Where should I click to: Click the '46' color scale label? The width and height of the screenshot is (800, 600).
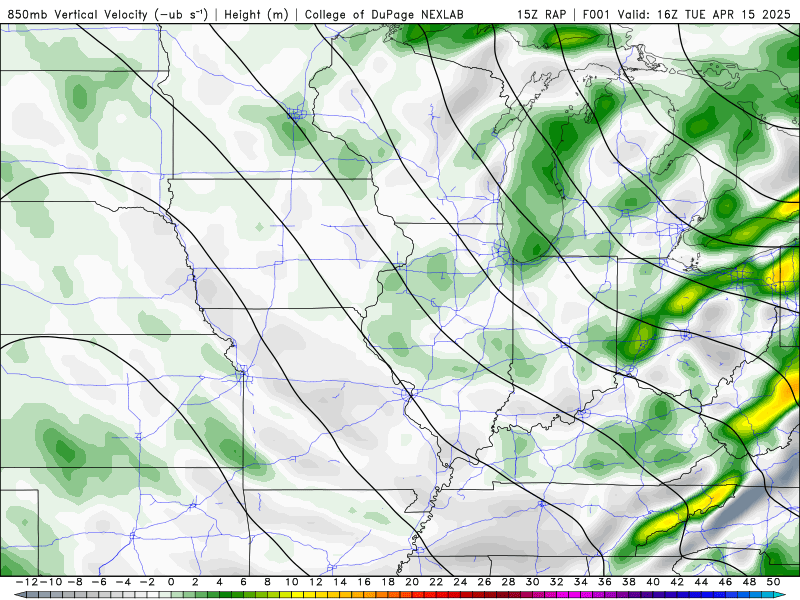click(725, 582)
